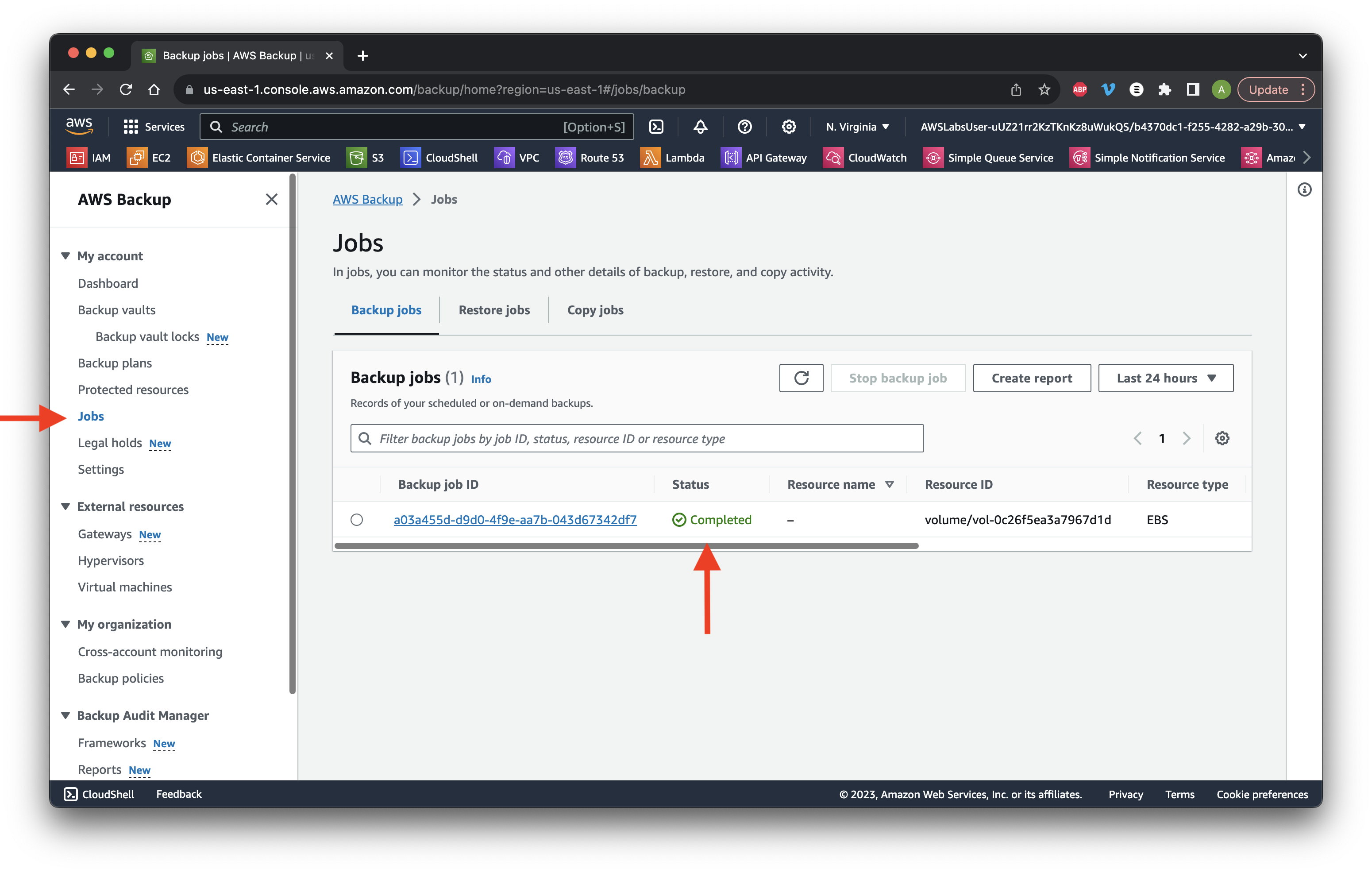1372x873 pixels.
Task: Open the help question mark menu
Action: (744, 127)
